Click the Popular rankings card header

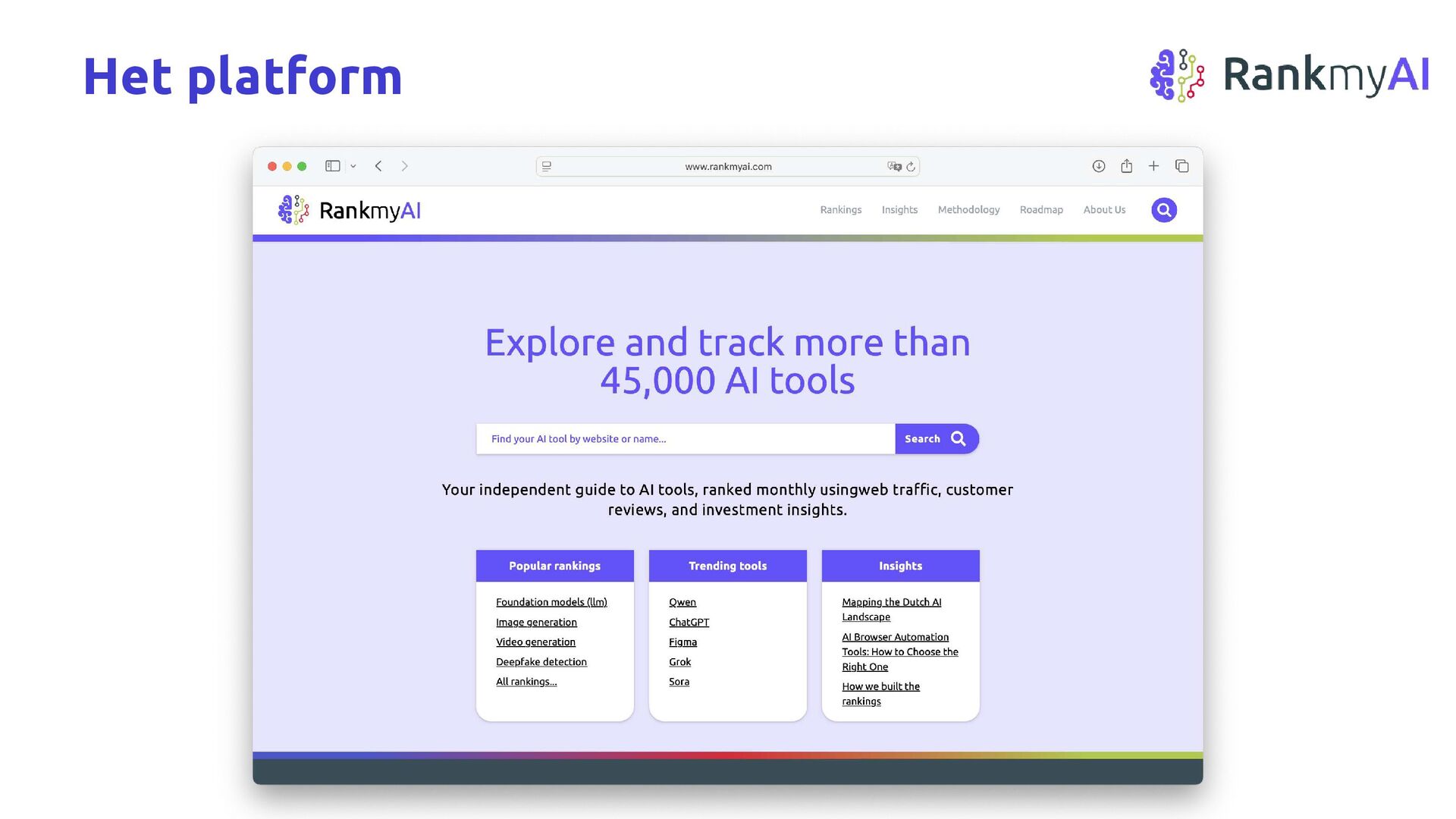point(554,566)
